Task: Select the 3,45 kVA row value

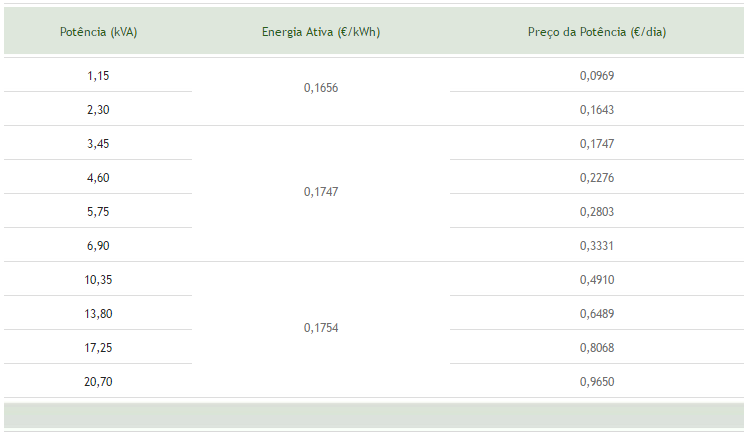Action: [x=98, y=144]
